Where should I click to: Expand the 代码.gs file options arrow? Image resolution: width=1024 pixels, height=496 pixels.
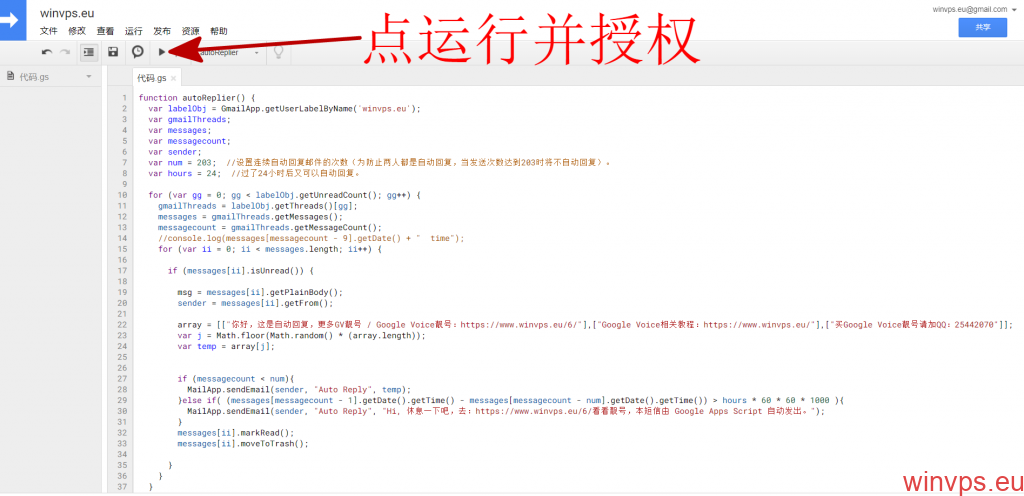coord(88,77)
